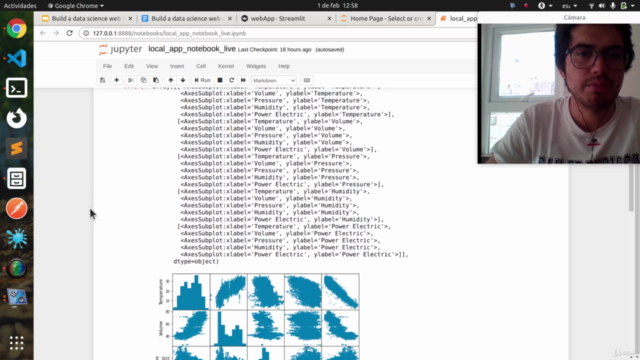
Task: Open the Edit menu in Jupyter
Action: click(x=129, y=66)
